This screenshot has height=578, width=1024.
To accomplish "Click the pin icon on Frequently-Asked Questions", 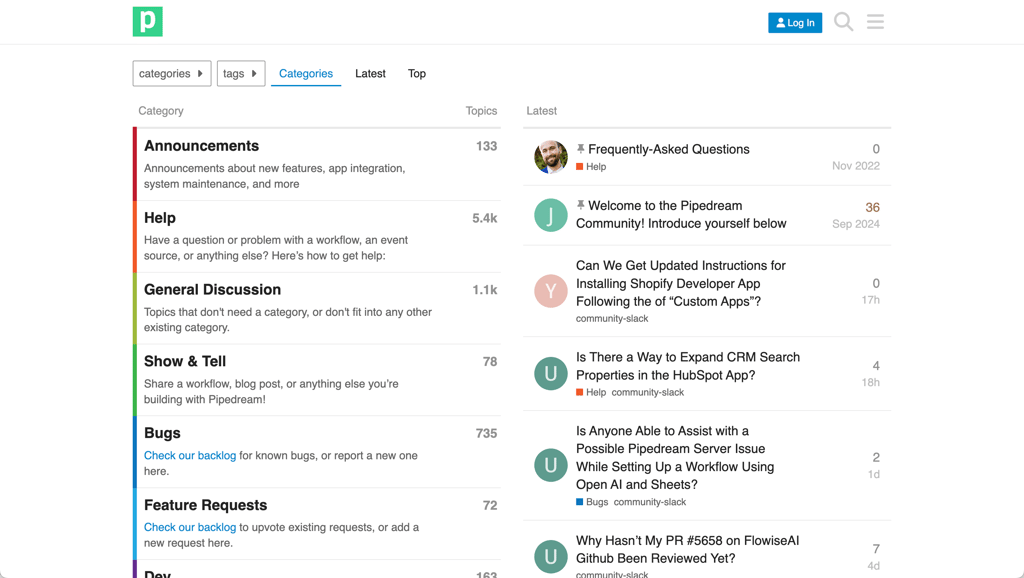I will 581,149.
